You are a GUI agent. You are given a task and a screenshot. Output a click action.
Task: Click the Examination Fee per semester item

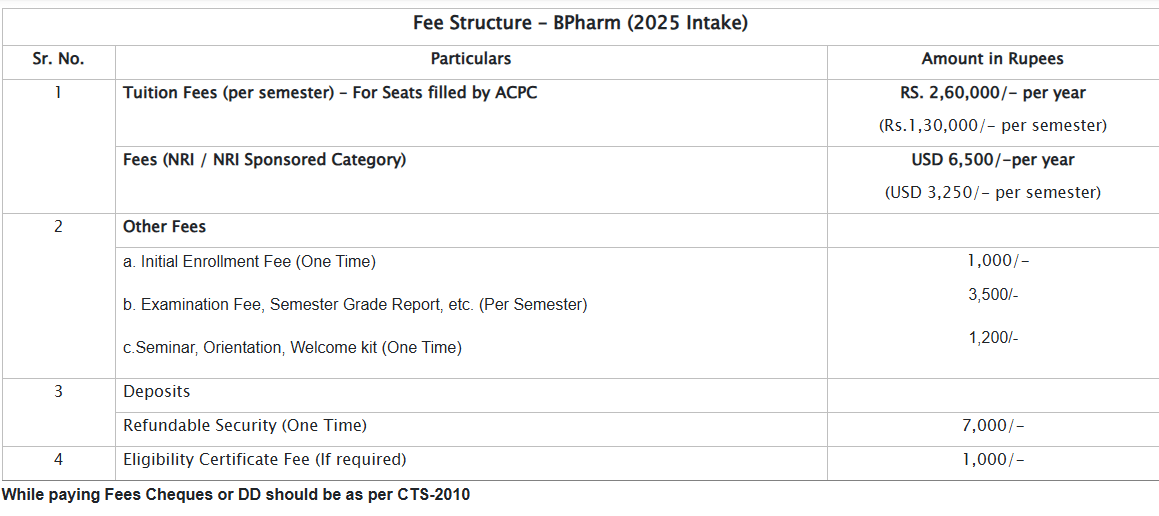pyautogui.click(x=355, y=305)
